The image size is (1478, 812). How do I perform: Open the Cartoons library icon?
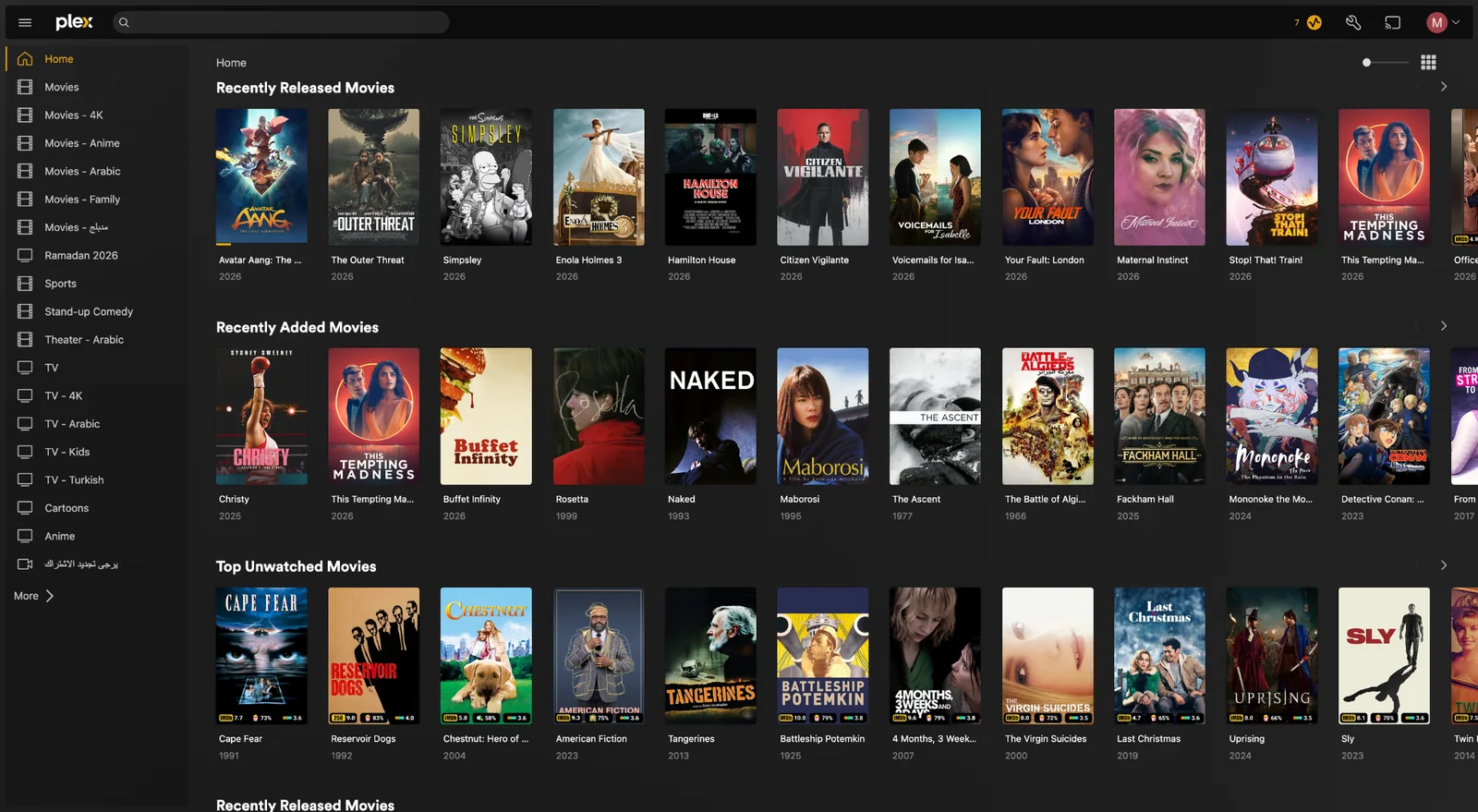click(x=25, y=508)
